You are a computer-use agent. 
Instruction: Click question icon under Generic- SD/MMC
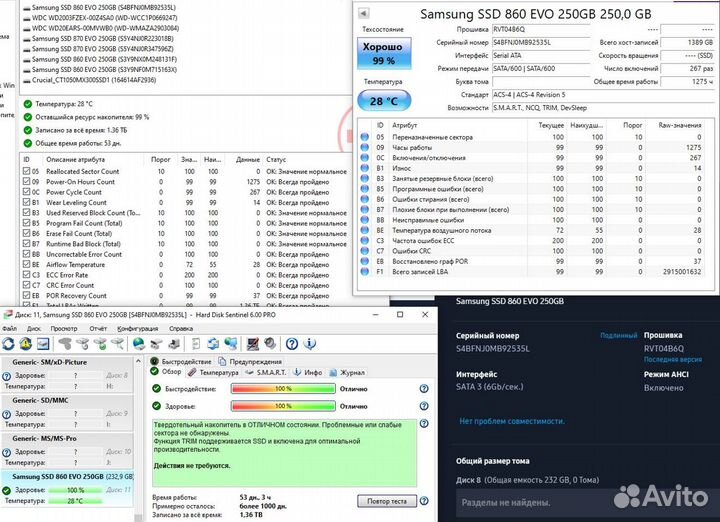(x=6, y=414)
